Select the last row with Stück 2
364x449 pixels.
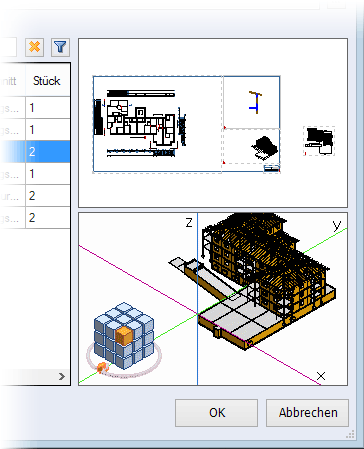35,218
